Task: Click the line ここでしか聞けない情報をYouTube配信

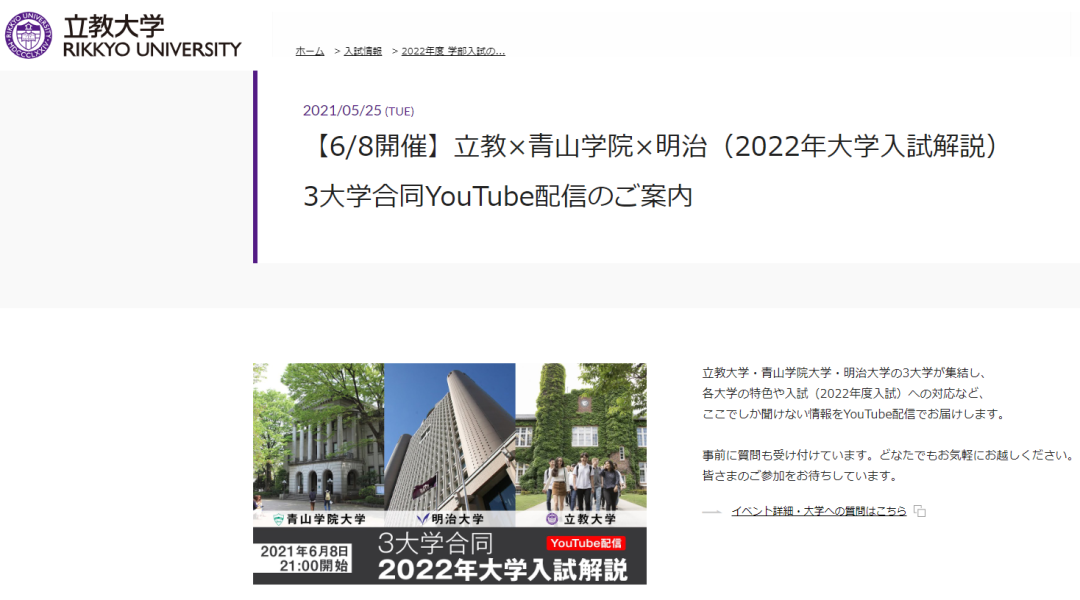Action: pyautogui.click(x=854, y=414)
